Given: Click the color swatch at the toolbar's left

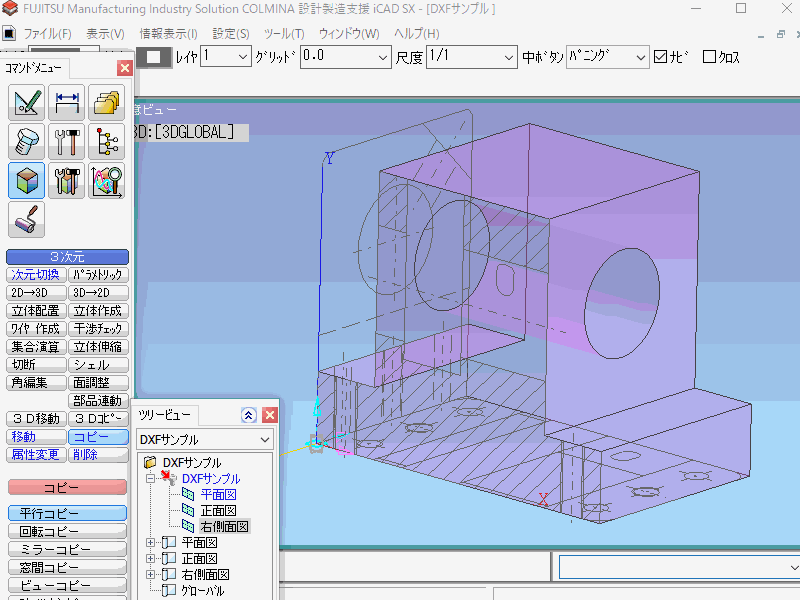Looking at the screenshot, I should point(152,57).
